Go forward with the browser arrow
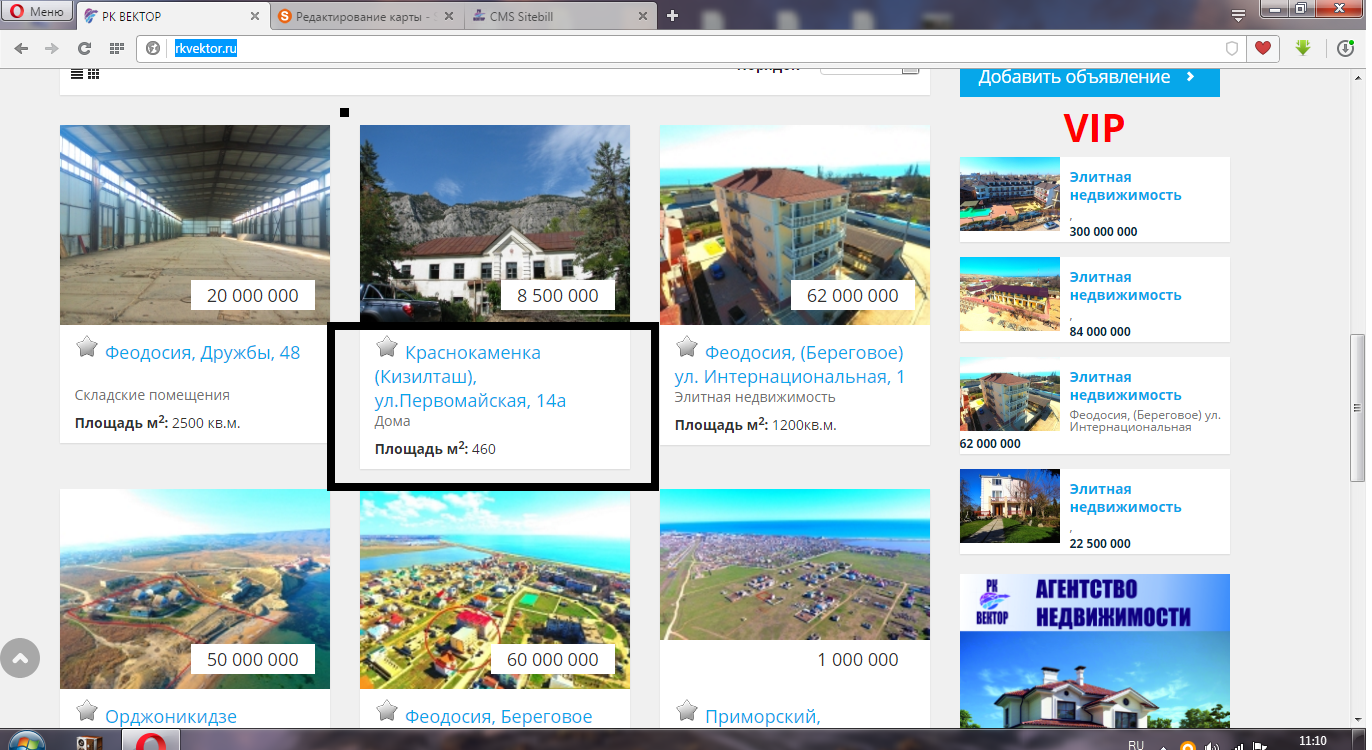Viewport: 1372px width, 750px height. 52,48
